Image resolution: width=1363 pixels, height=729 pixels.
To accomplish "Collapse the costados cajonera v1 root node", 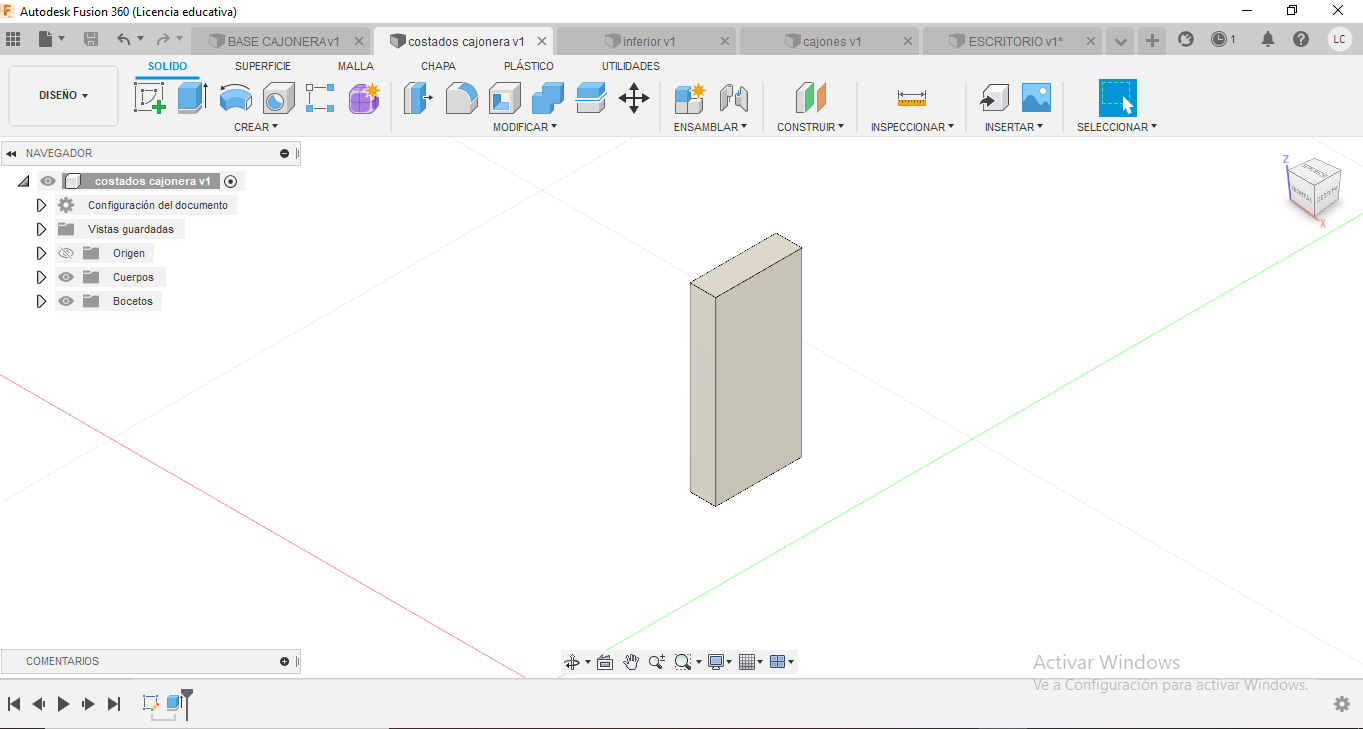I will pos(23,181).
